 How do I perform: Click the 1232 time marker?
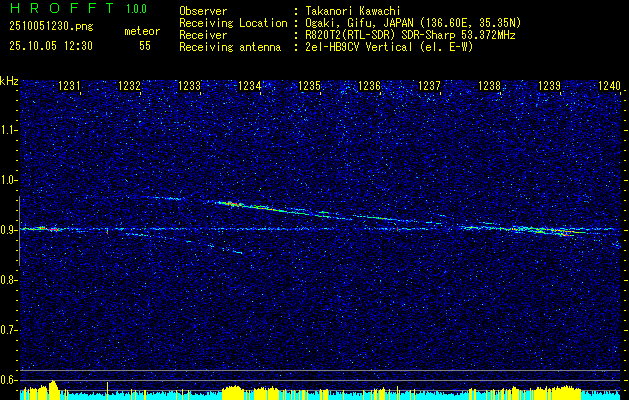(129, 85)
